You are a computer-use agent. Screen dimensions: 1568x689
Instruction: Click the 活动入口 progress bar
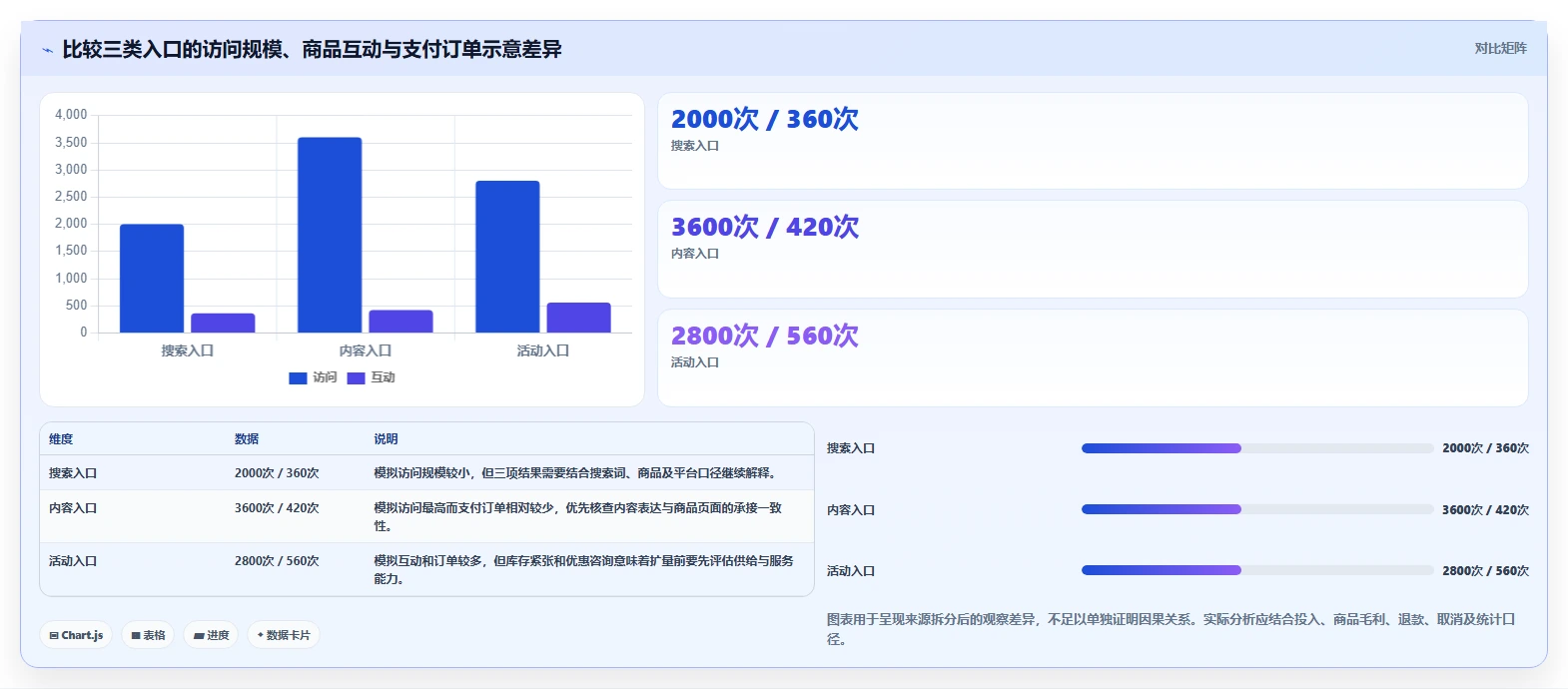[1257, 570]
